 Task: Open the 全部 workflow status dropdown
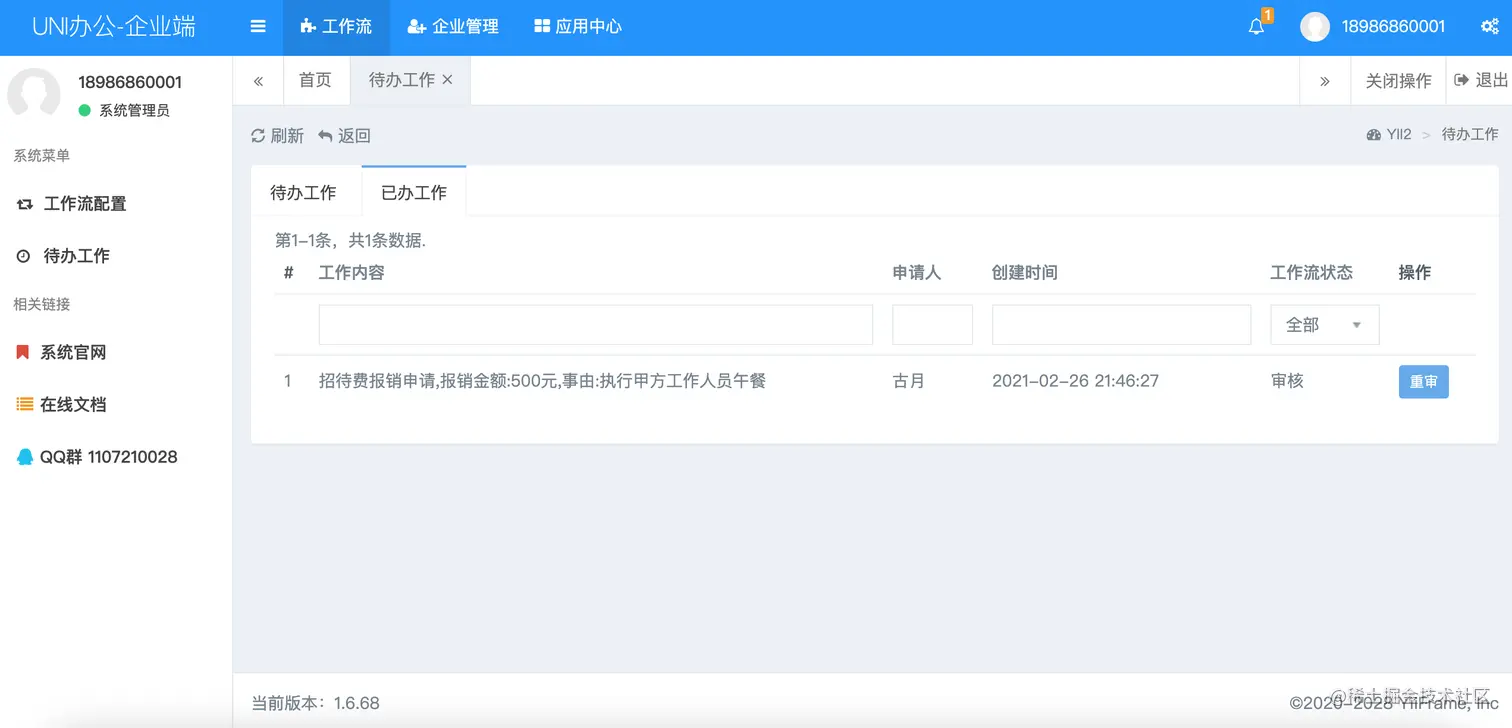tap(1324, 324)
